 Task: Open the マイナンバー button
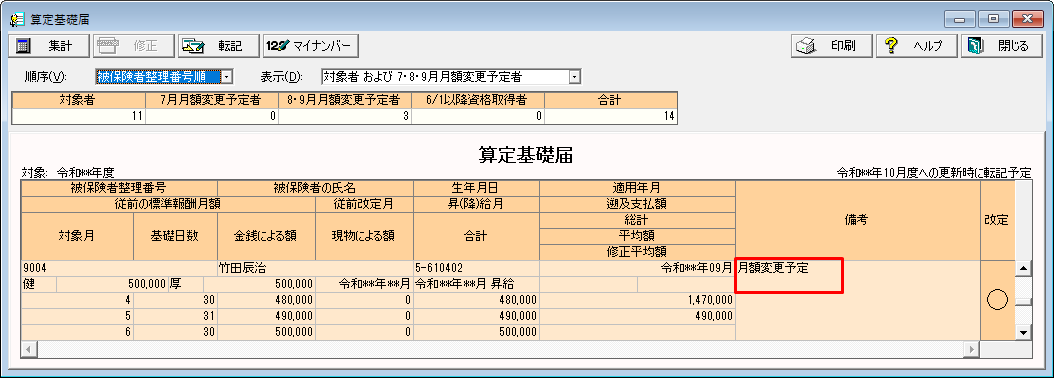pyautogui.click(x=310, y=46)
